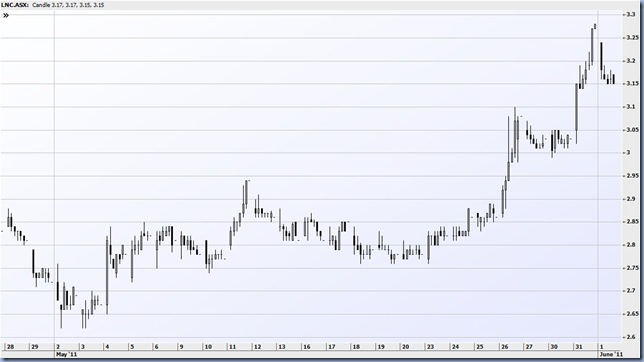The height and width of the screenshot is (362, 644).
Task: Click the Candle 3.17, 3.17, 3.15, 3.15 readout
Action: pyautogui.click(x=68, y=5)
